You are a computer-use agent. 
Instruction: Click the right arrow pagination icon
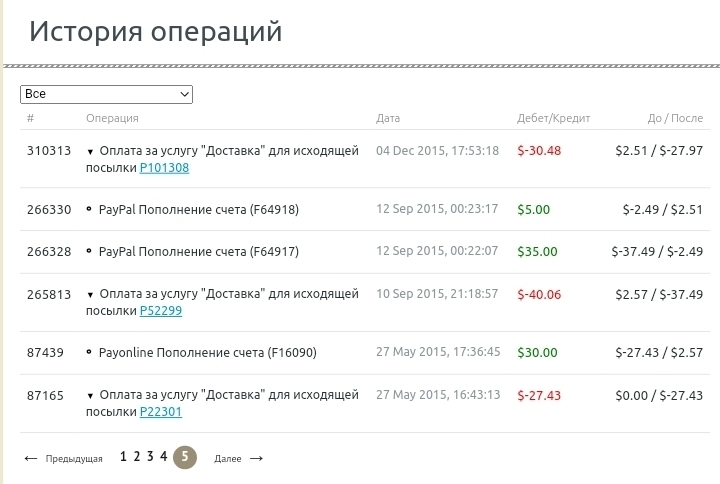(x=256, y=459)
